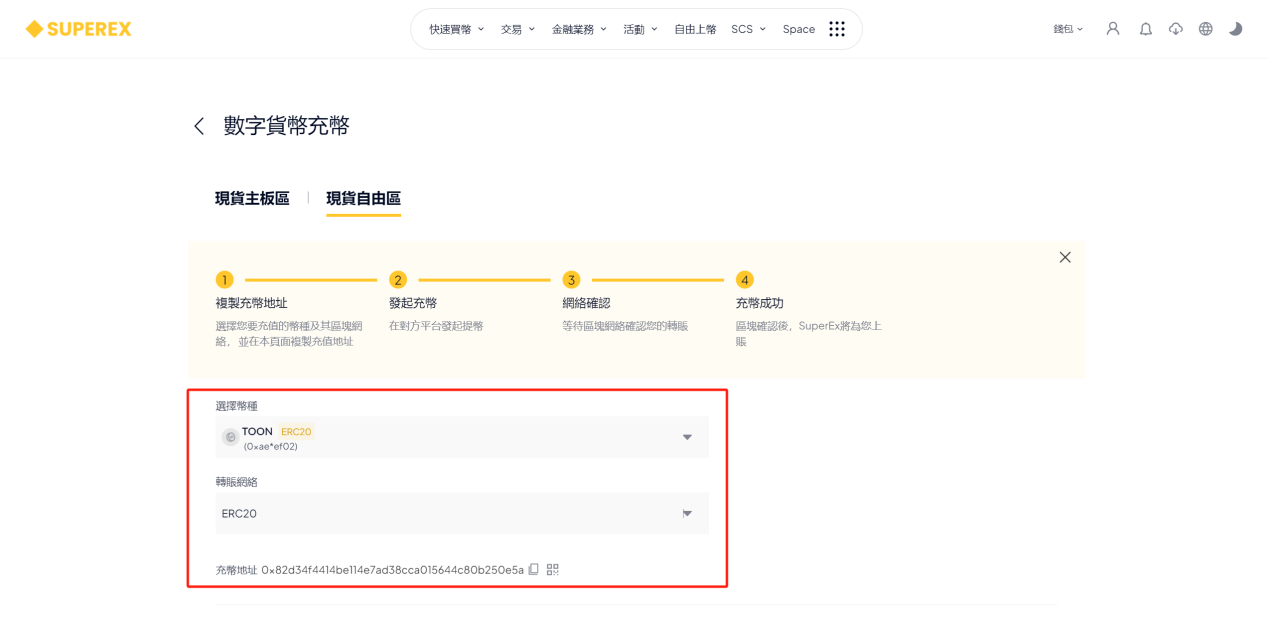Click the (0xae*ef02) contract text
Screen dimensions: 1269x640
270,447
